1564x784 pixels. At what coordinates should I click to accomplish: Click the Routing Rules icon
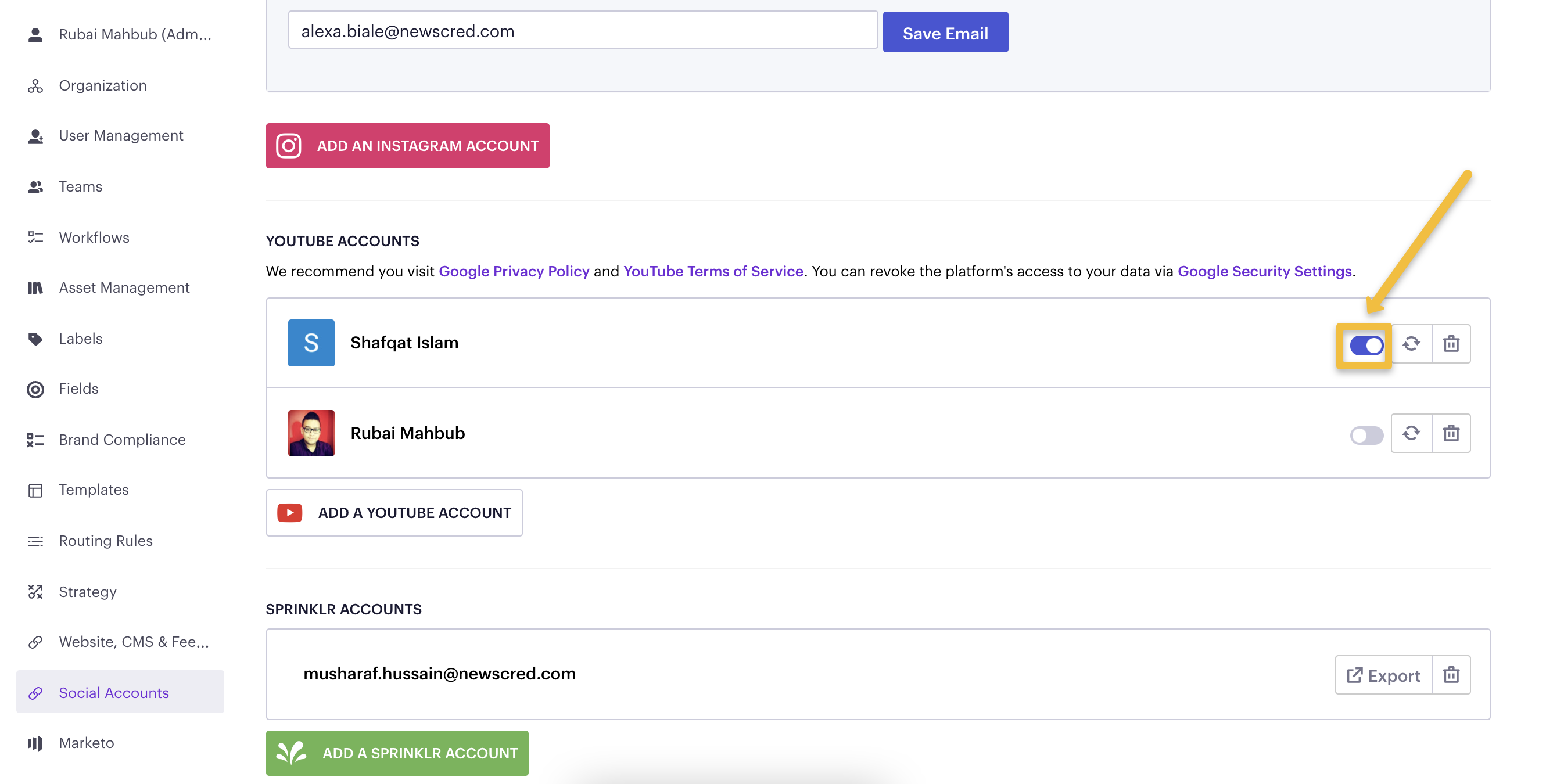35,541
